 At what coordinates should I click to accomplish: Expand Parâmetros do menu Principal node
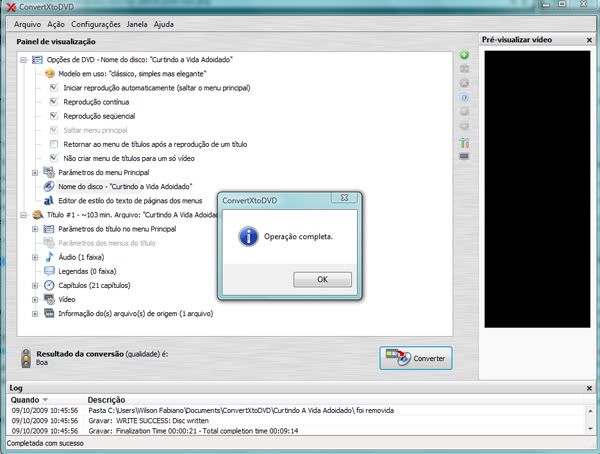pyautogui.click(x=35, y=173)
